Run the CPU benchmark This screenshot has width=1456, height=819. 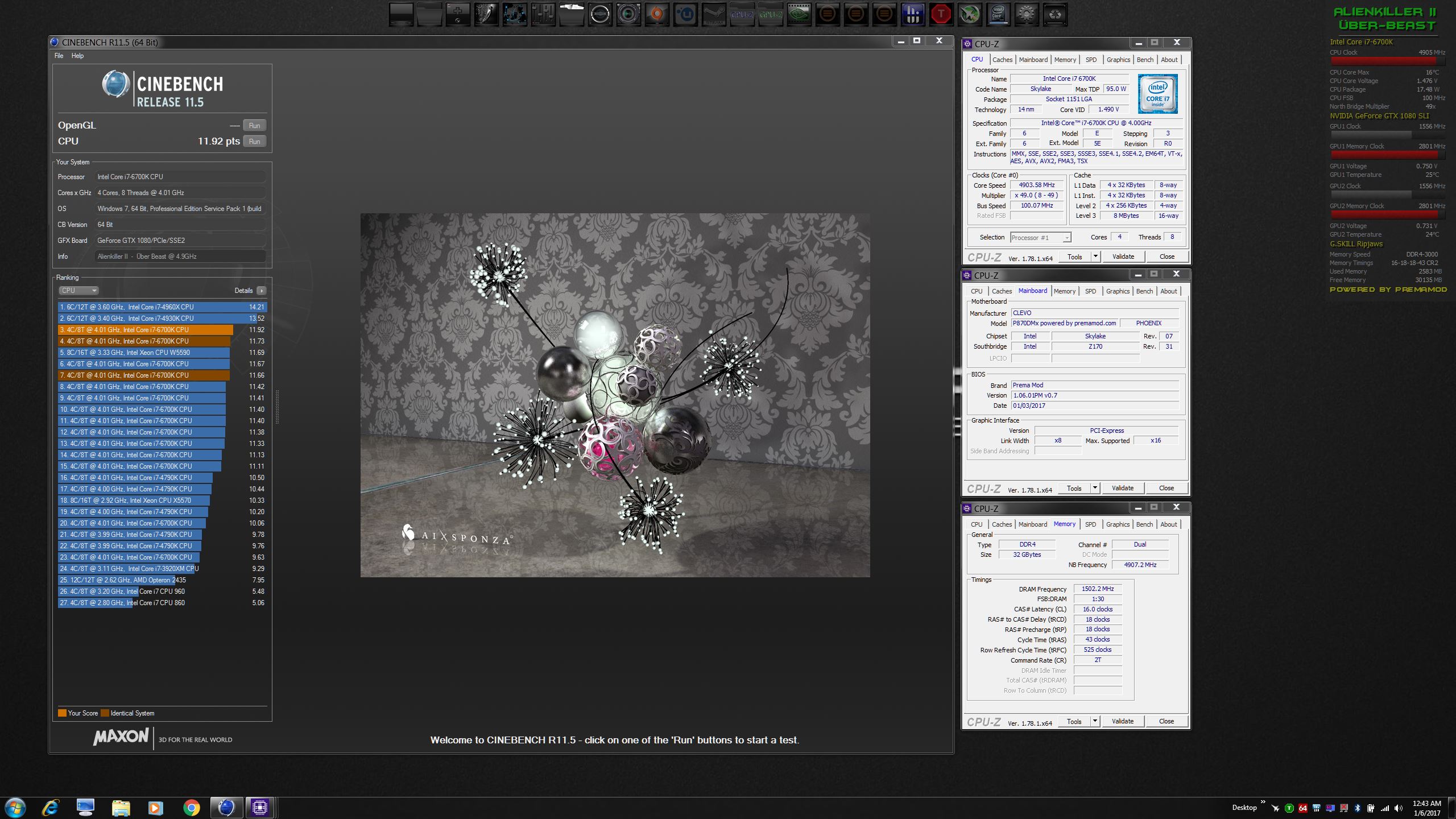point(254,142)
